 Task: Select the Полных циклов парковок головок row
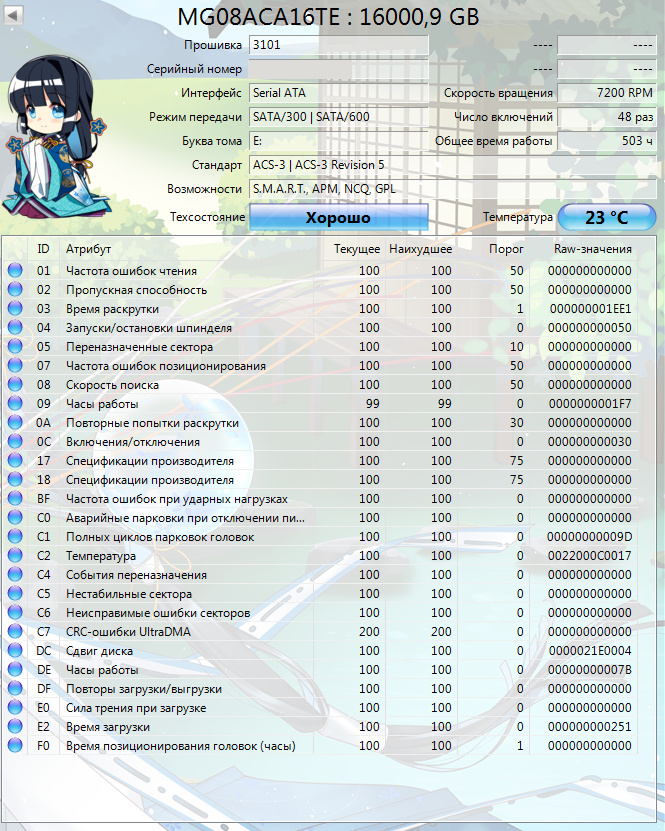click(x=320, y=537)
